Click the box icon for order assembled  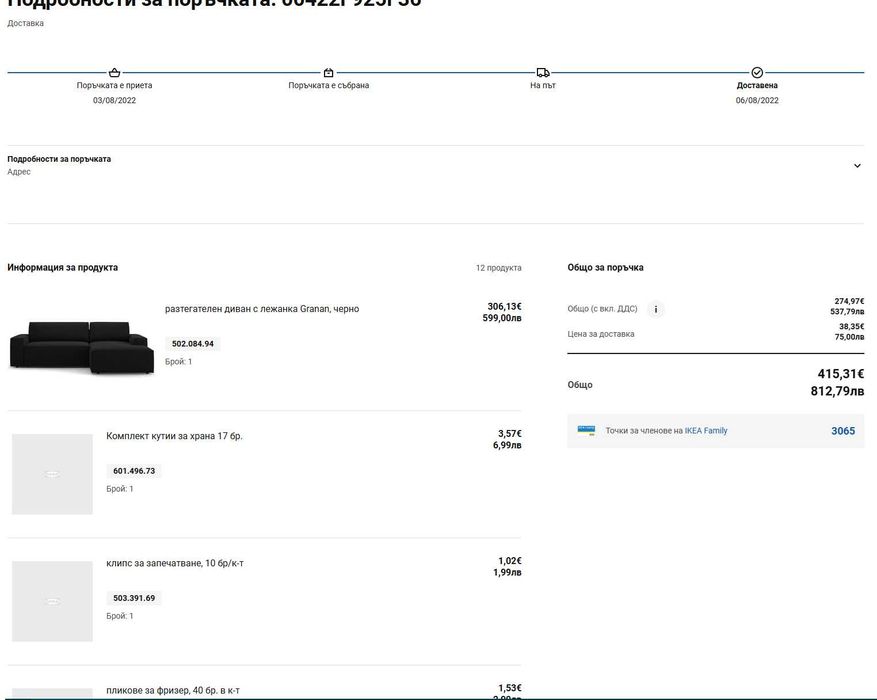point(328,73)
